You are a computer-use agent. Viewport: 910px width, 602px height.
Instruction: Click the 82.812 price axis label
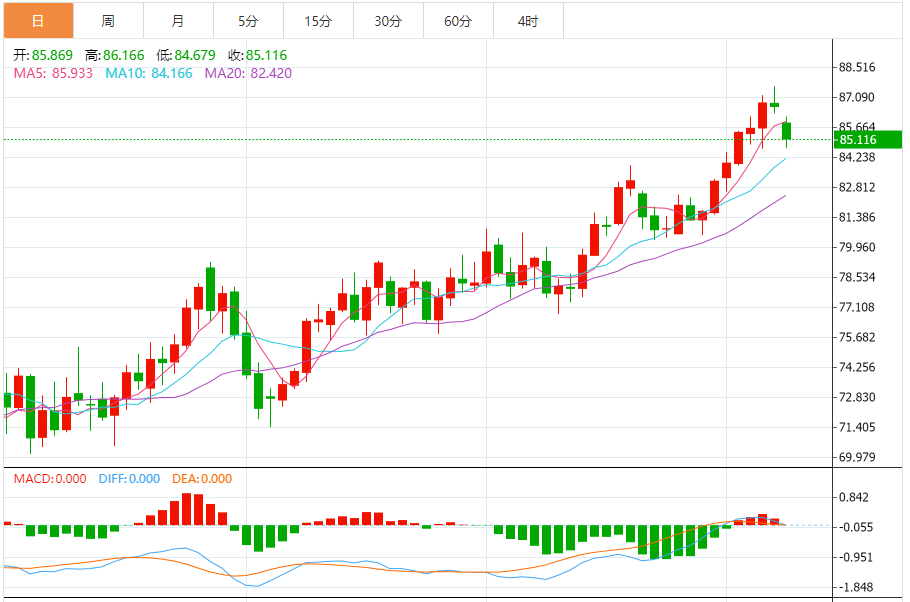[x=857, y=188]
